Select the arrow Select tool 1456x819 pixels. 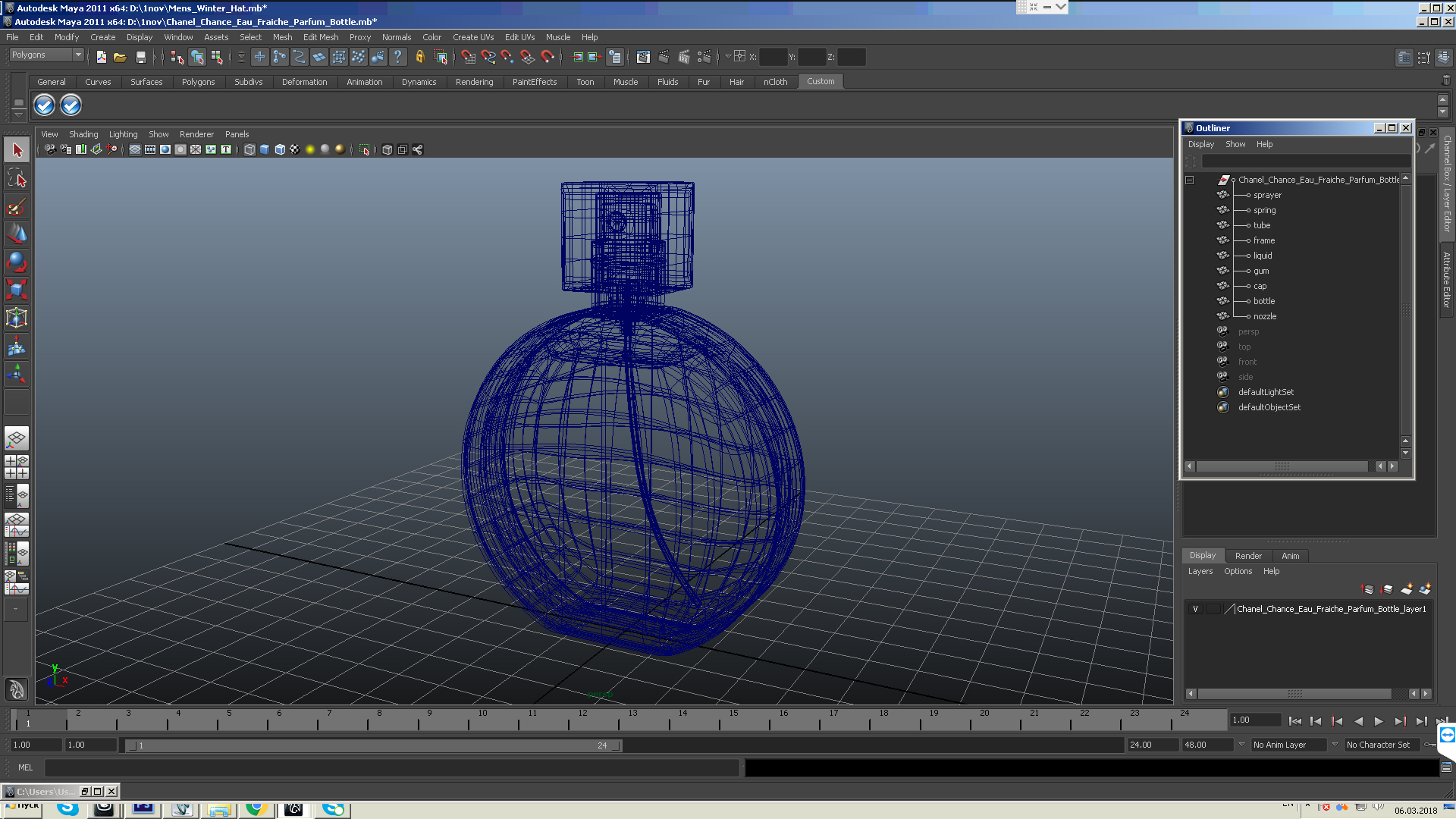17,150
